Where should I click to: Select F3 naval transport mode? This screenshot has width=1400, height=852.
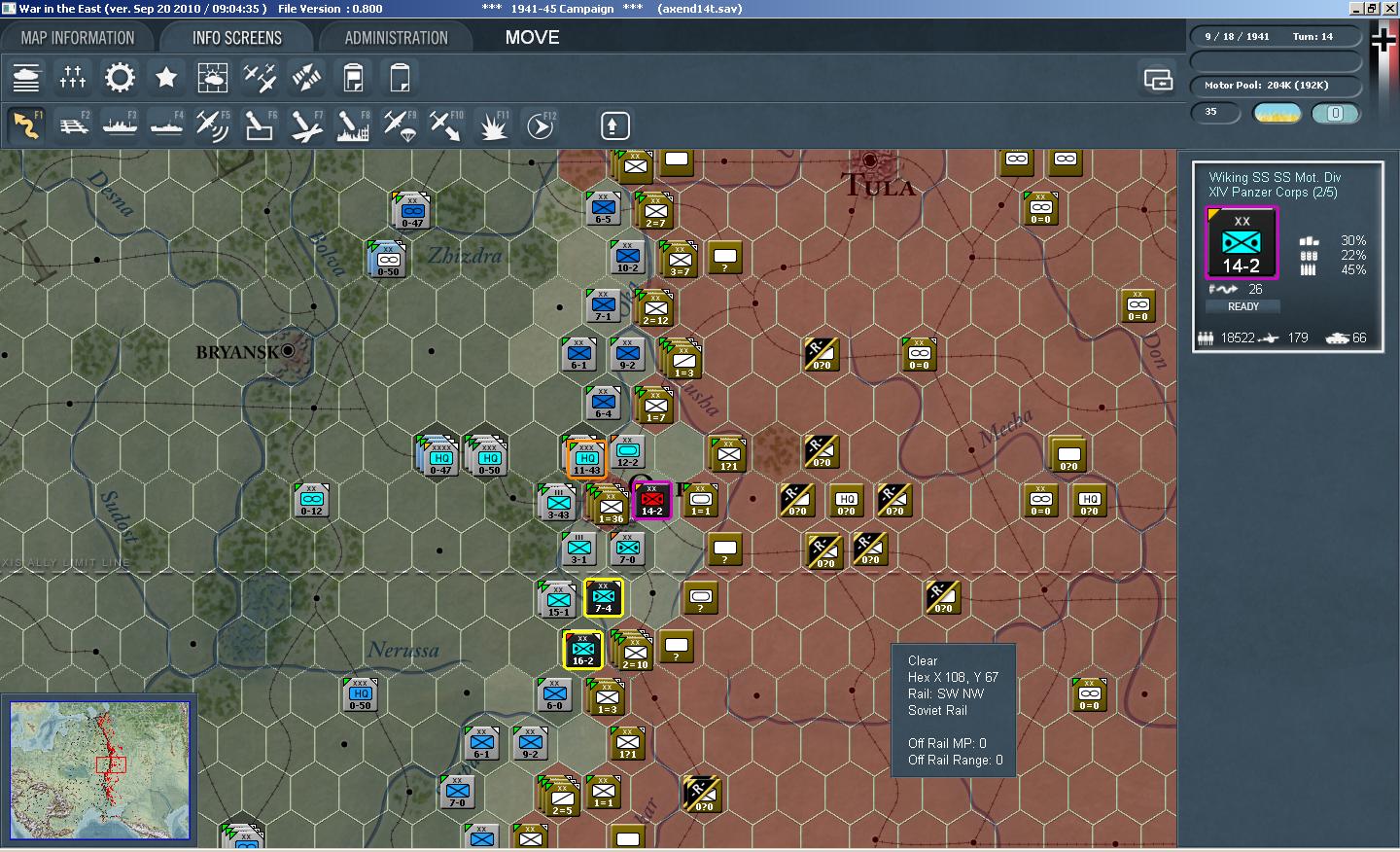pyautogui.click(x=120, y=125)
